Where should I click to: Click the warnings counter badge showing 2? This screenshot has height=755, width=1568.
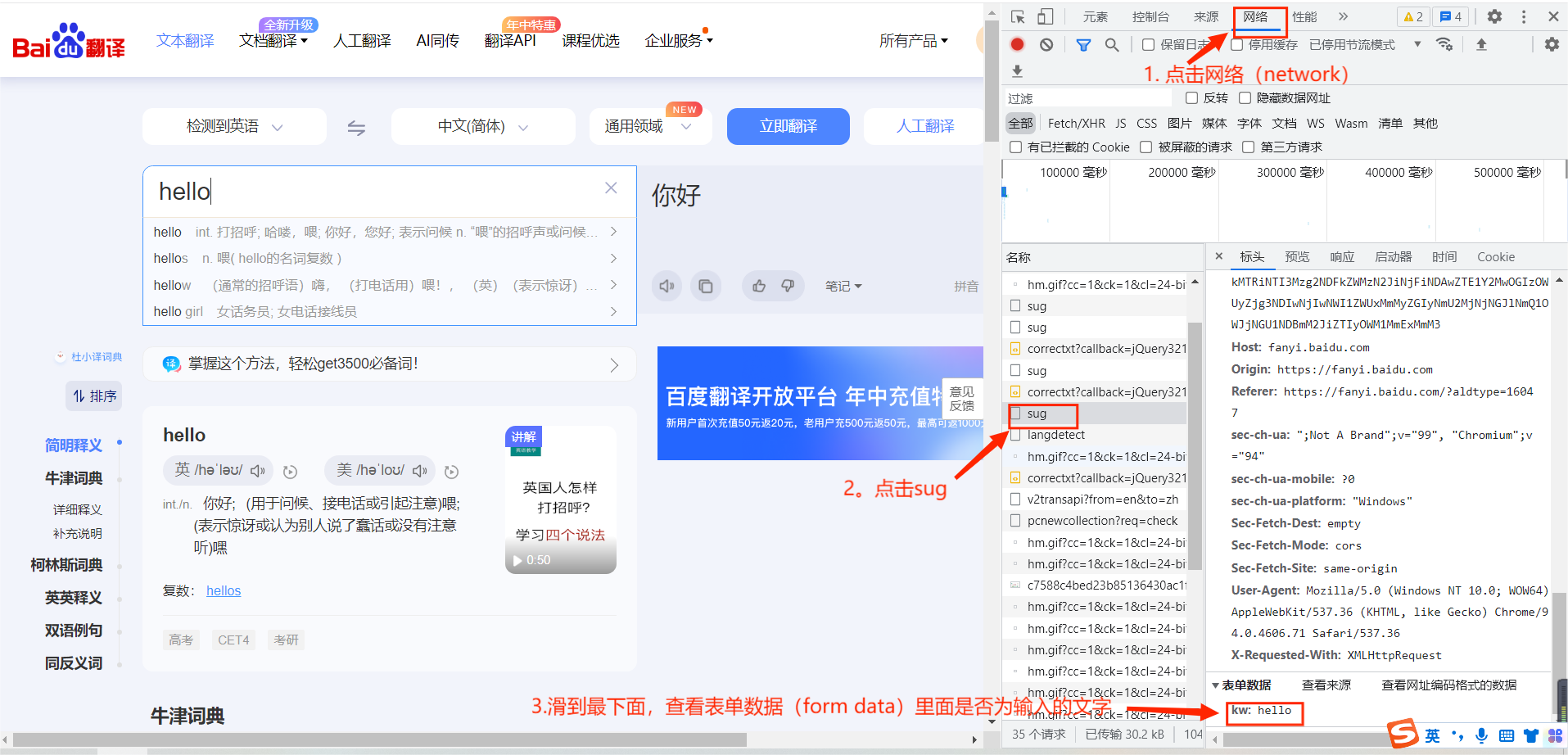1413,16
